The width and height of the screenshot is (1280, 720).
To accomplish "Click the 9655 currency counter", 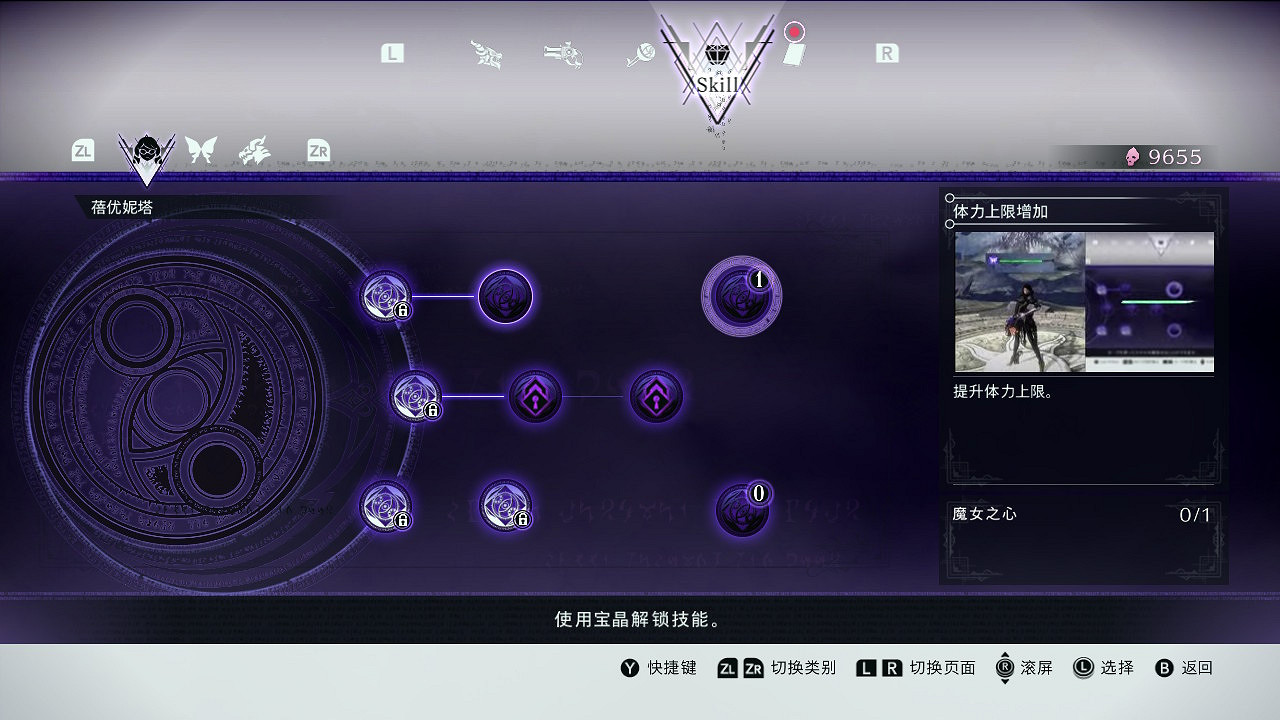I will point(1164,157).
